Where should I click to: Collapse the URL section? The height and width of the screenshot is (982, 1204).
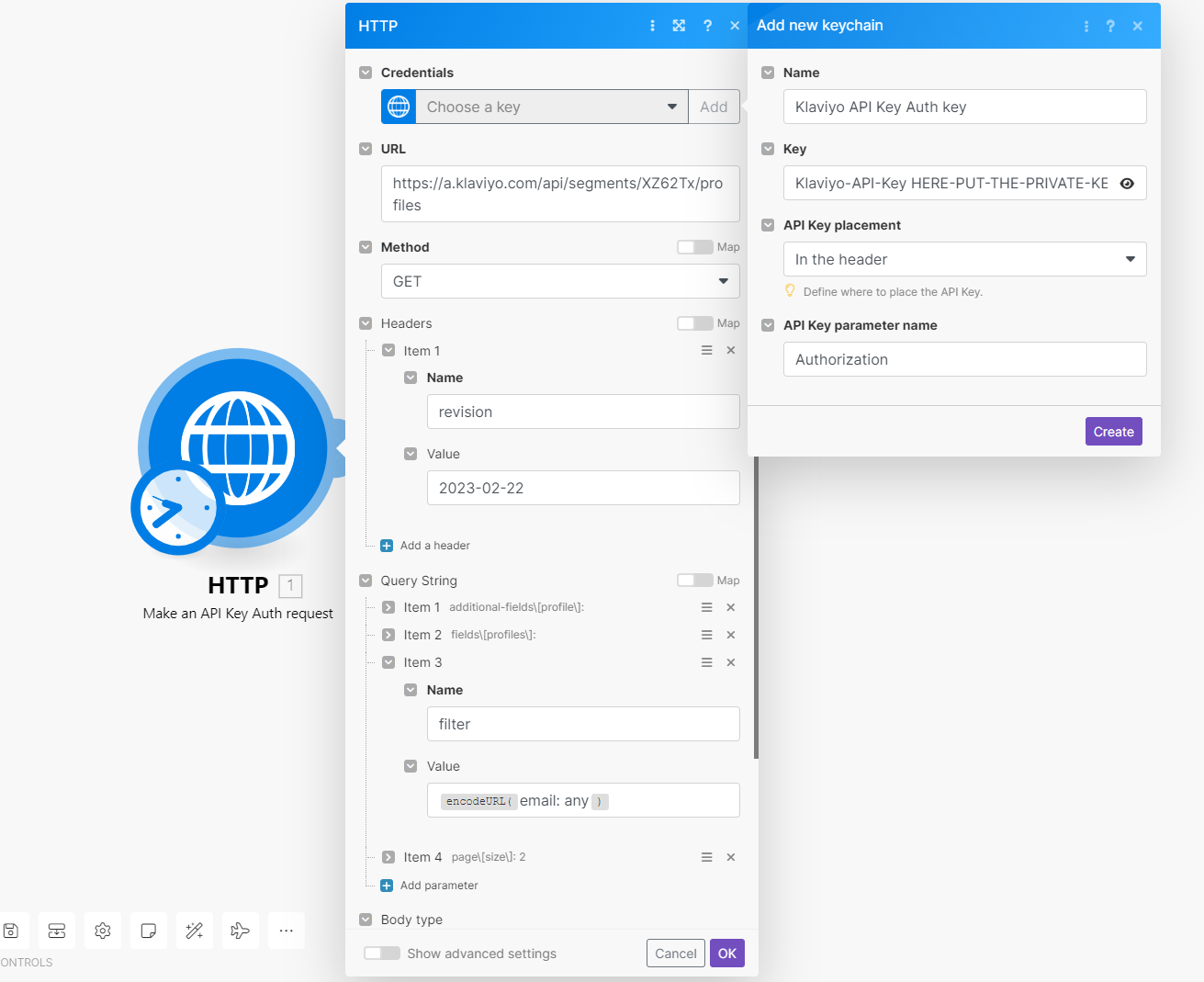click(x=366, y=149)
